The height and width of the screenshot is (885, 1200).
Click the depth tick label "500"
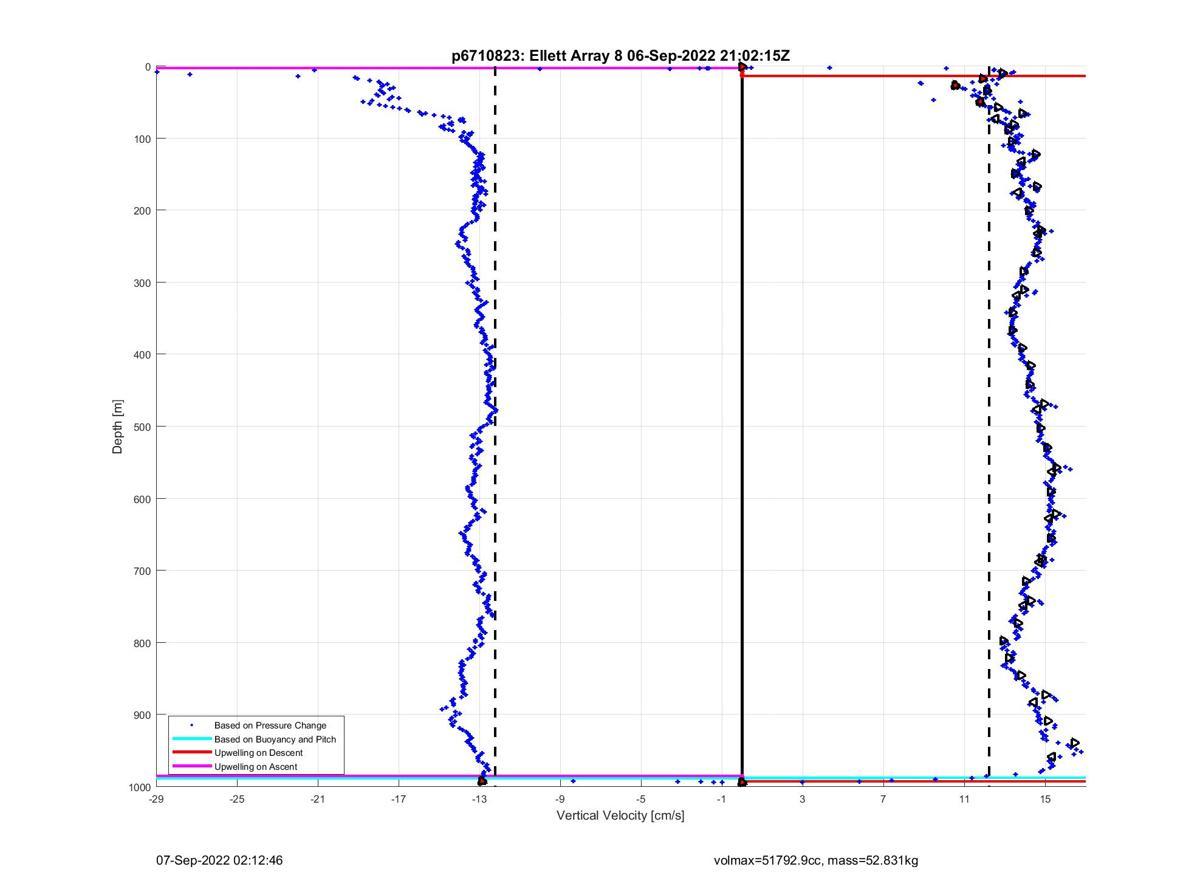coord(142,427)
